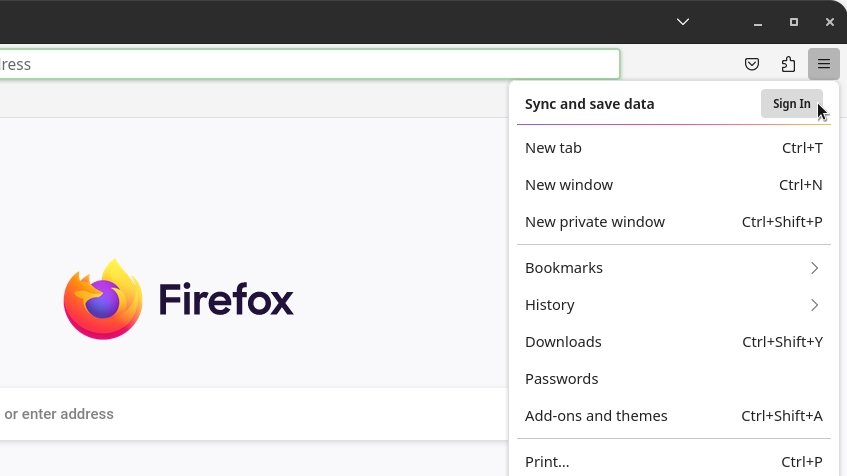
Task: Open the List all tabs chevron
Action: point(683,22)
